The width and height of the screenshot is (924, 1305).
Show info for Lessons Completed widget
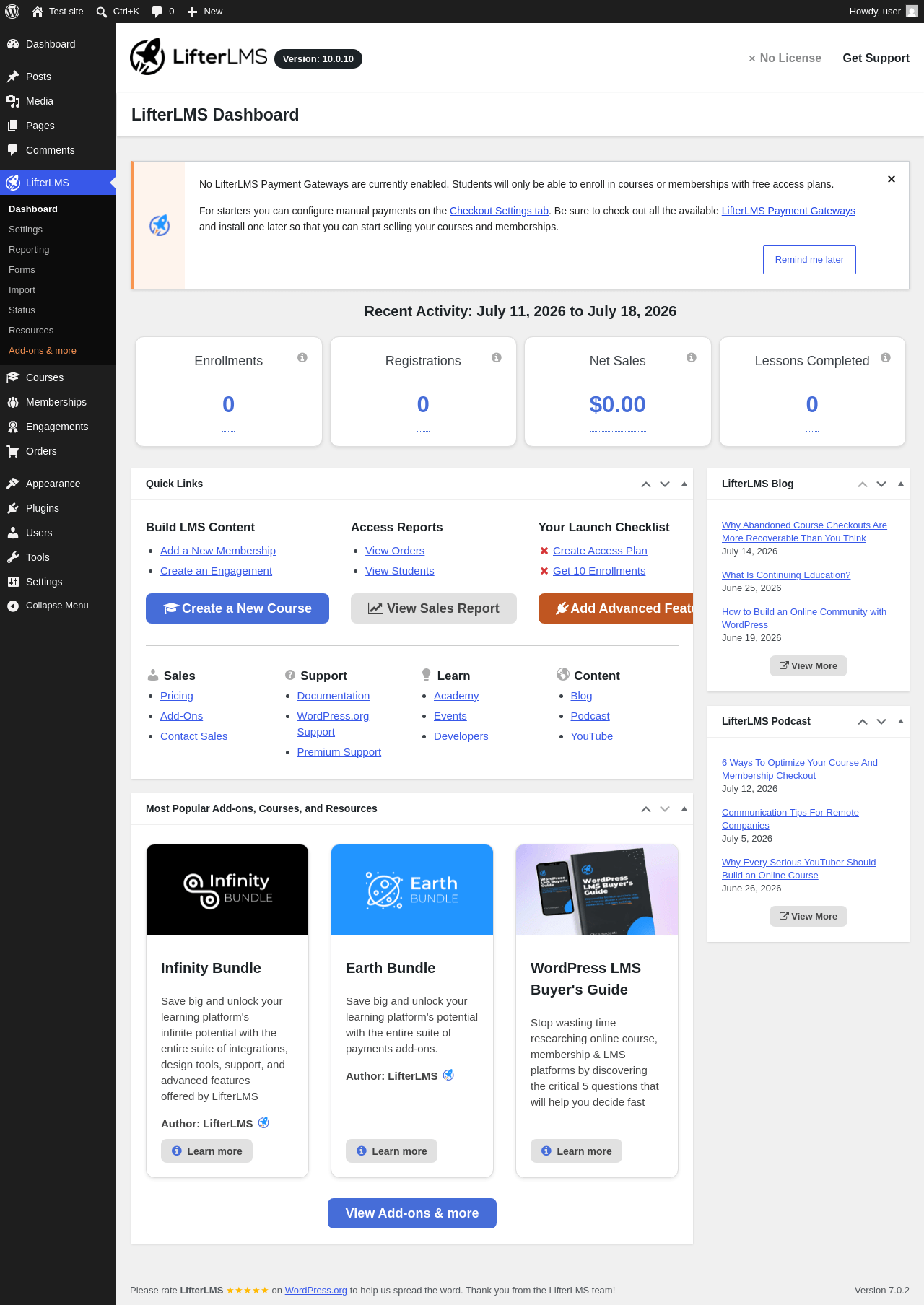pos(886,357)
